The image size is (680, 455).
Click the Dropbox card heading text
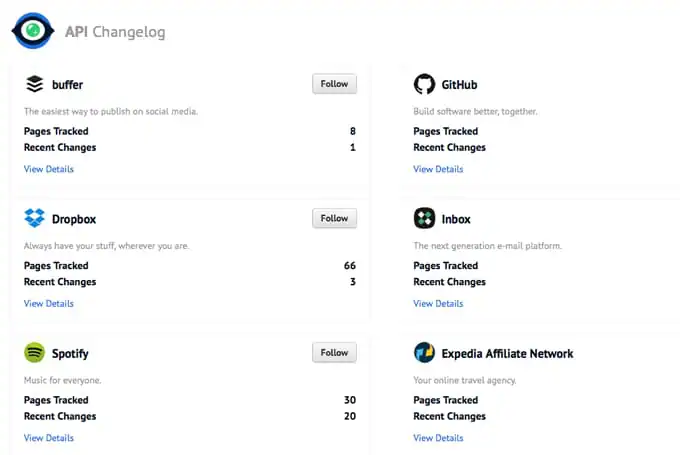(74, 218)
